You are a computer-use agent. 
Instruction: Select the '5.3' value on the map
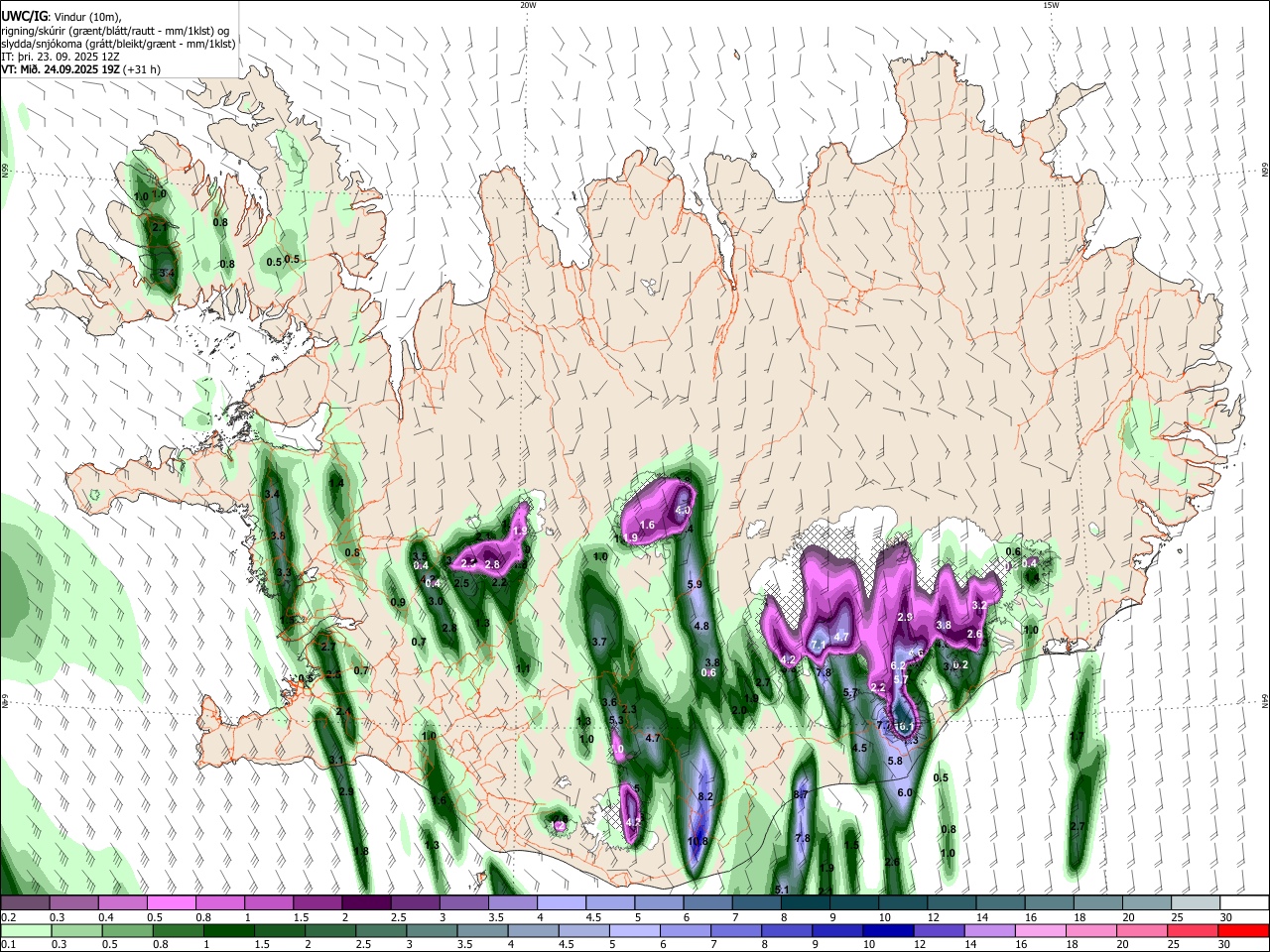(x=615, y=720)
